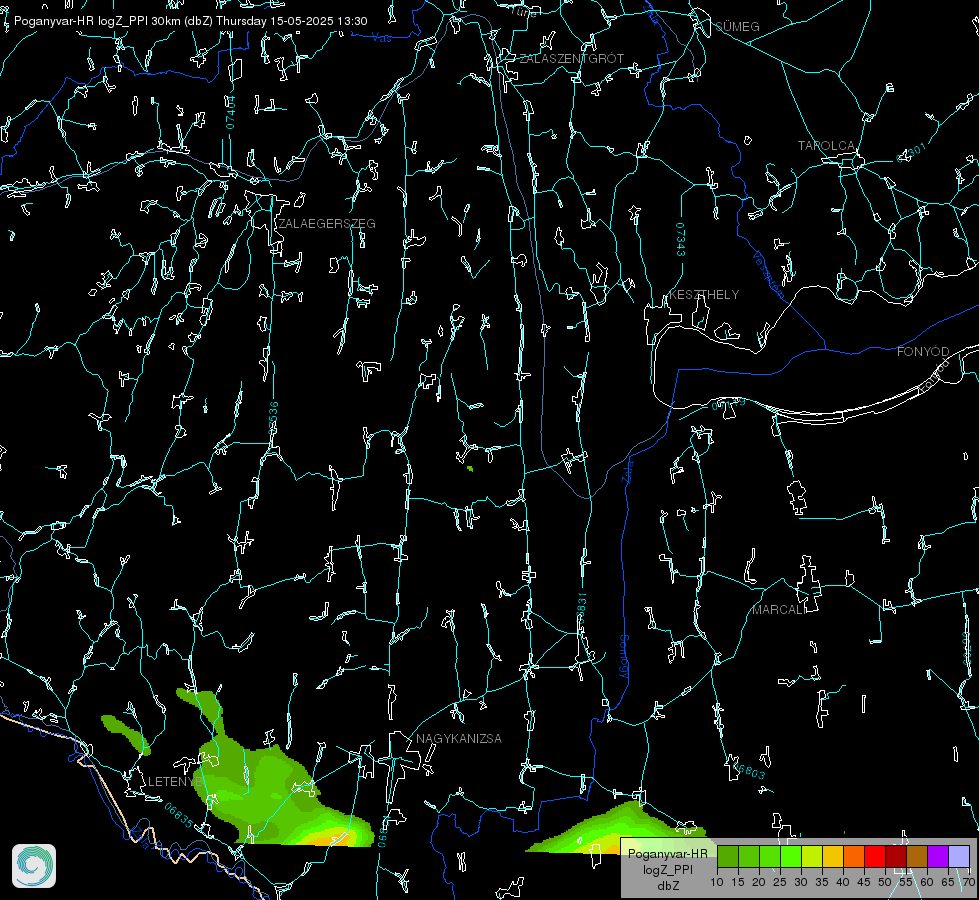Pick the dark red 50–55 dBZ swatch
This screenshot has height=900, width=979.
pos(896,856)
